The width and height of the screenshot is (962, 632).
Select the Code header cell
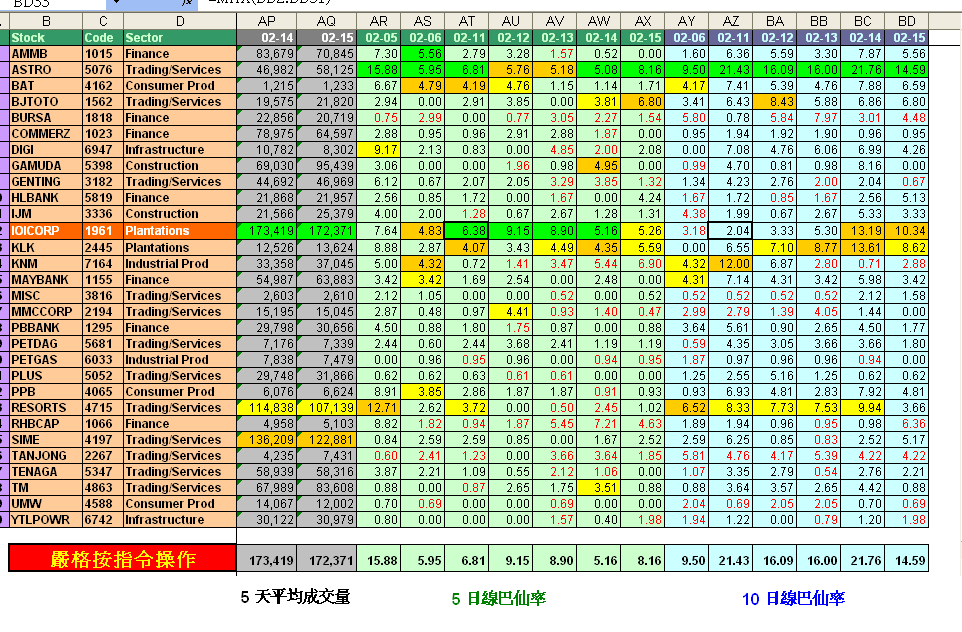pyautogui.click(x=100, y=37)
